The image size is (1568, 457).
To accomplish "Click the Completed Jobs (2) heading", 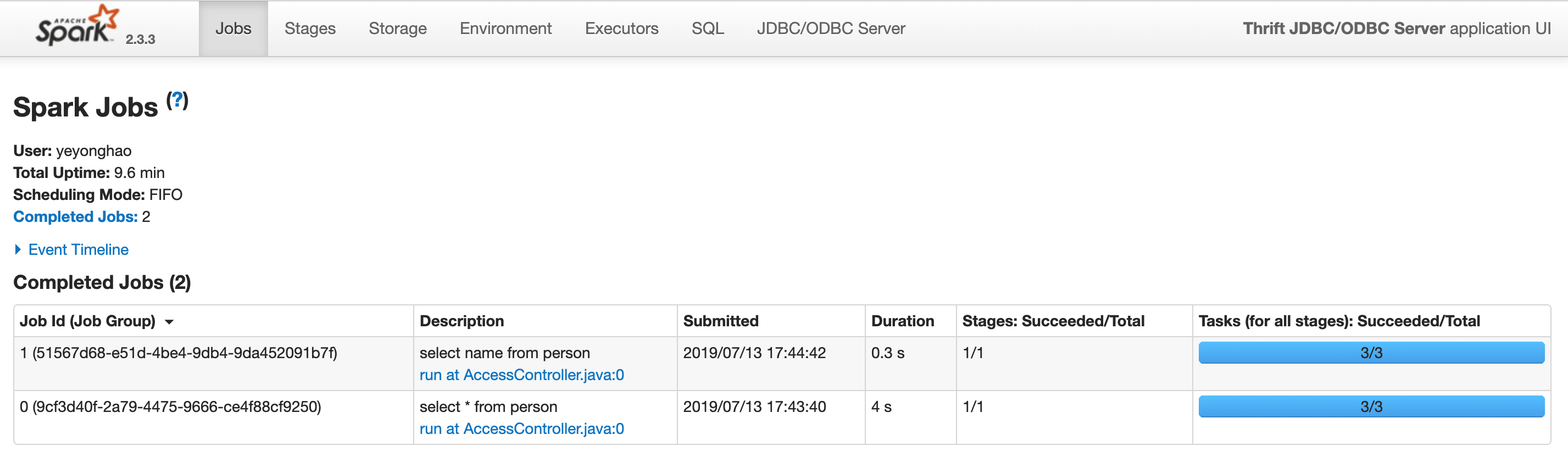I will 102,282.
